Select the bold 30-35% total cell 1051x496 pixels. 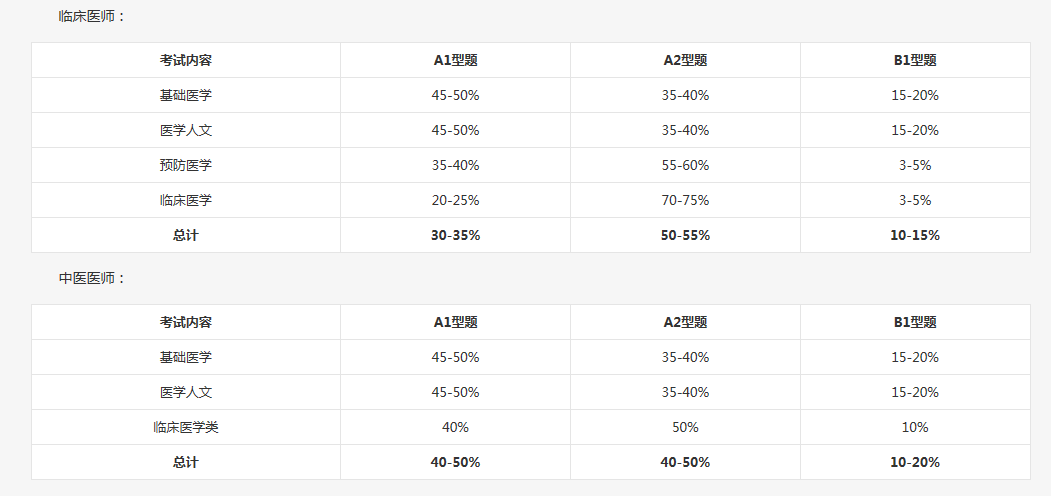click(x=455, y=235)
